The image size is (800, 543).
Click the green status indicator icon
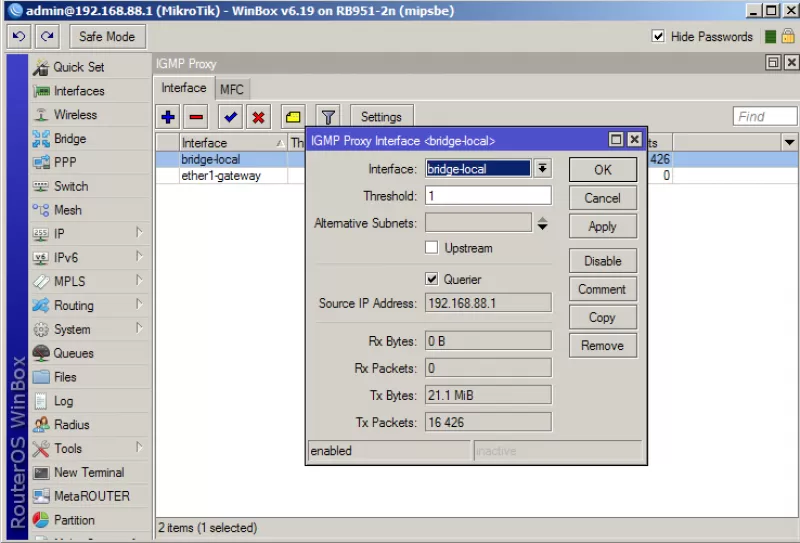pyautogui.click(x=770, y=37)
